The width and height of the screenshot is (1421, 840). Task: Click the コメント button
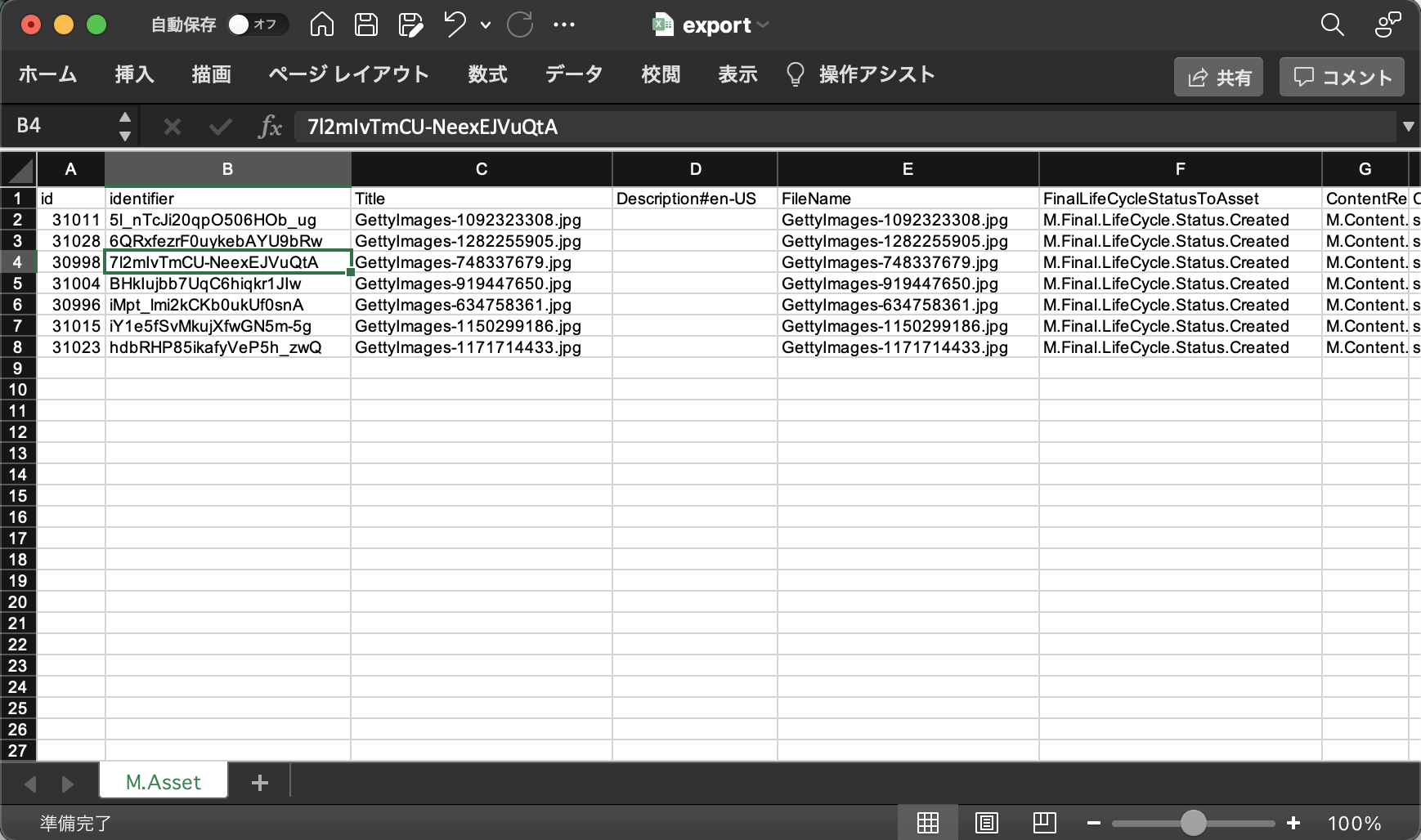pyautogui.click(x=1342, y=77)
